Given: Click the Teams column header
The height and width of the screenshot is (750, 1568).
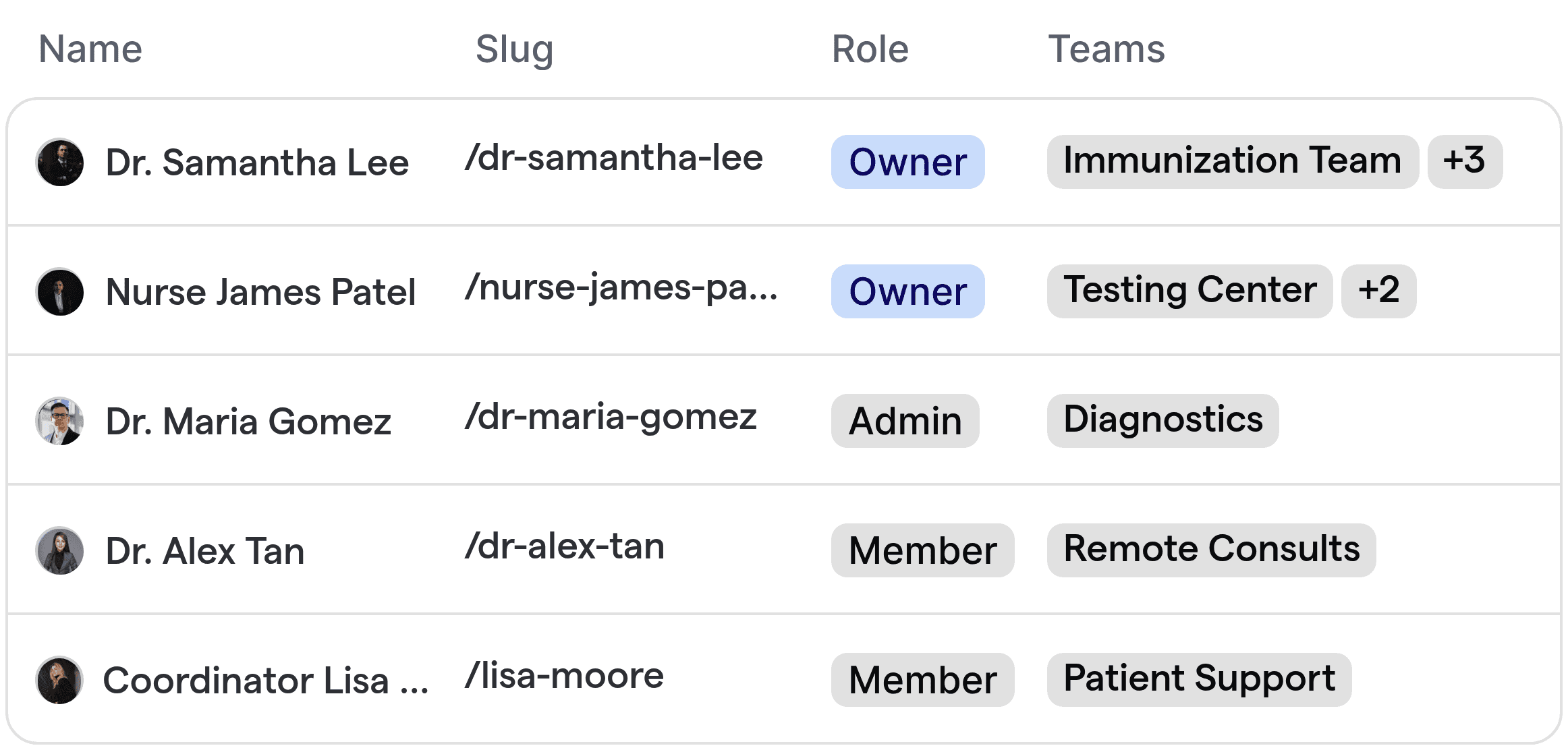Looking at the screenshot, I should click(x=1106, y=49).
